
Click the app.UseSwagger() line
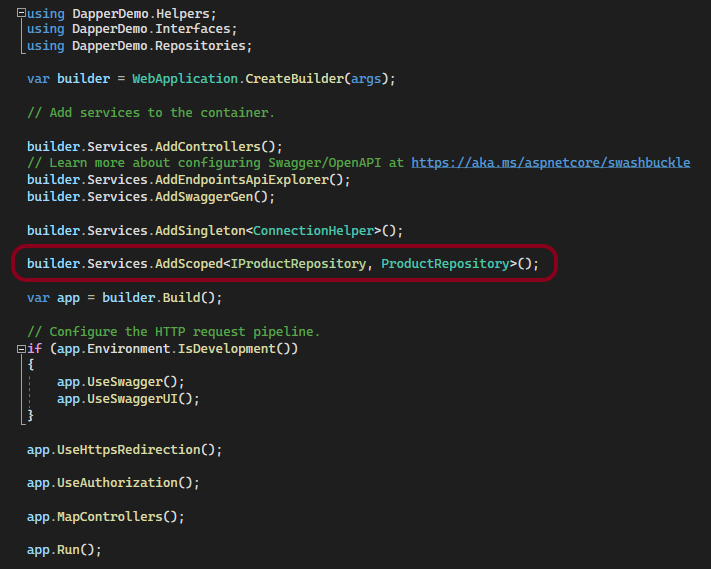point(121,382)
